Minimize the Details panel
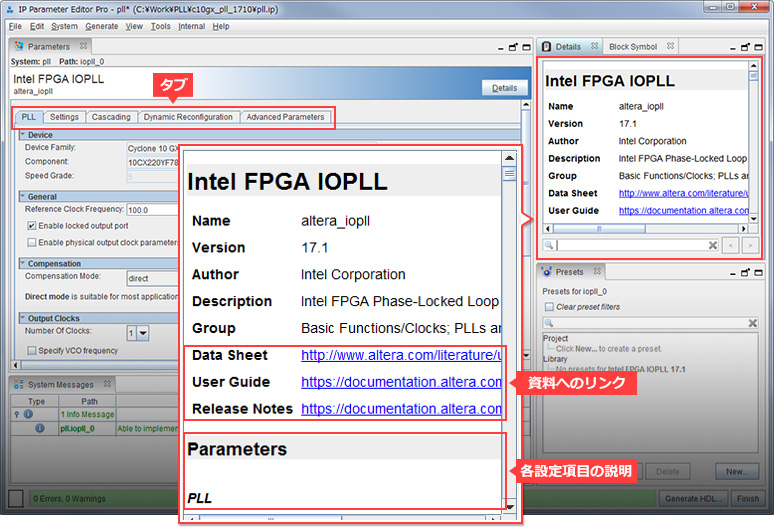The width and height of the screenshot is (774, 527). click(x=733, y=48)
